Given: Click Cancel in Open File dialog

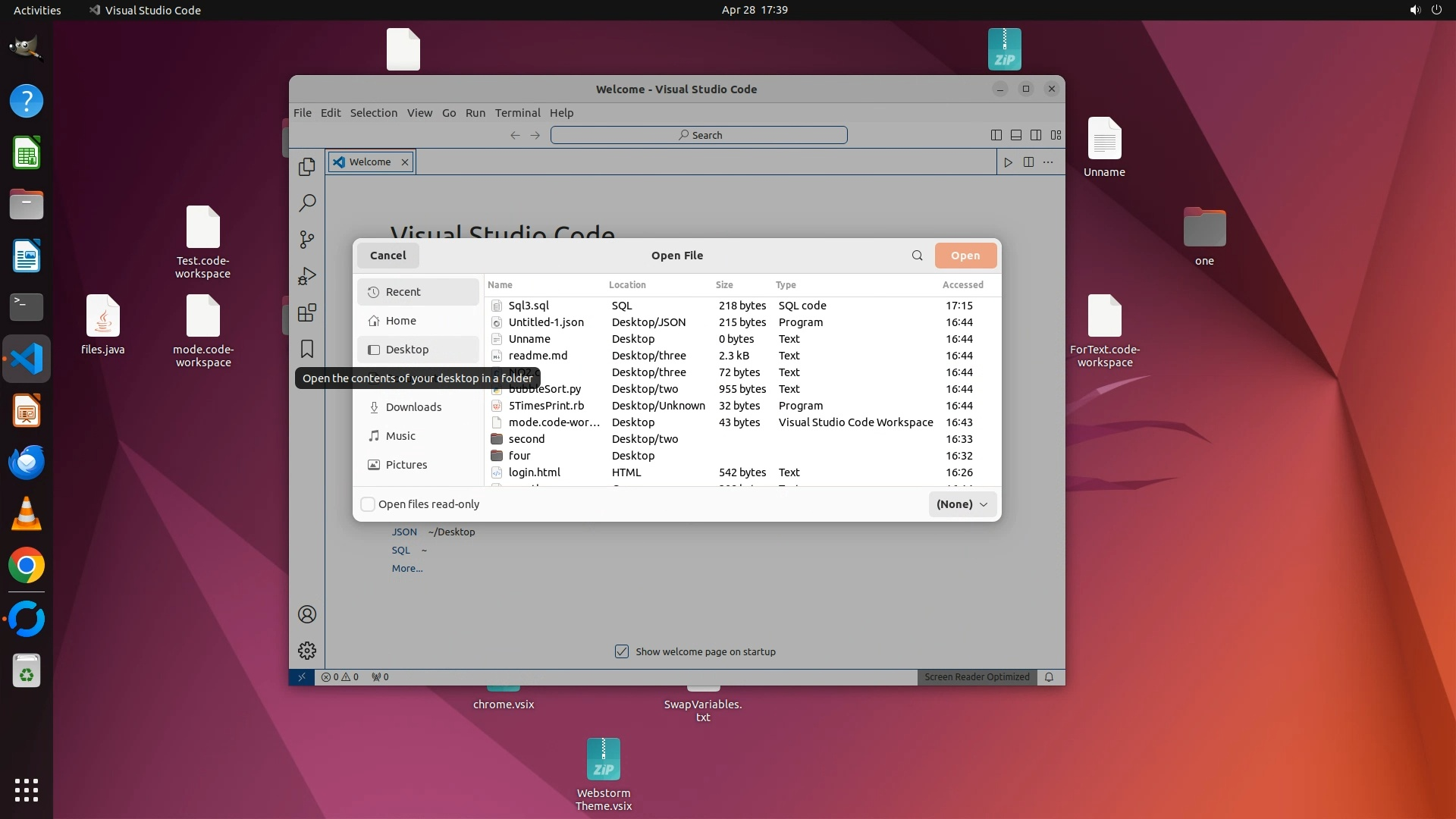Looking at the screenshot, I should (x=388, y=256).
